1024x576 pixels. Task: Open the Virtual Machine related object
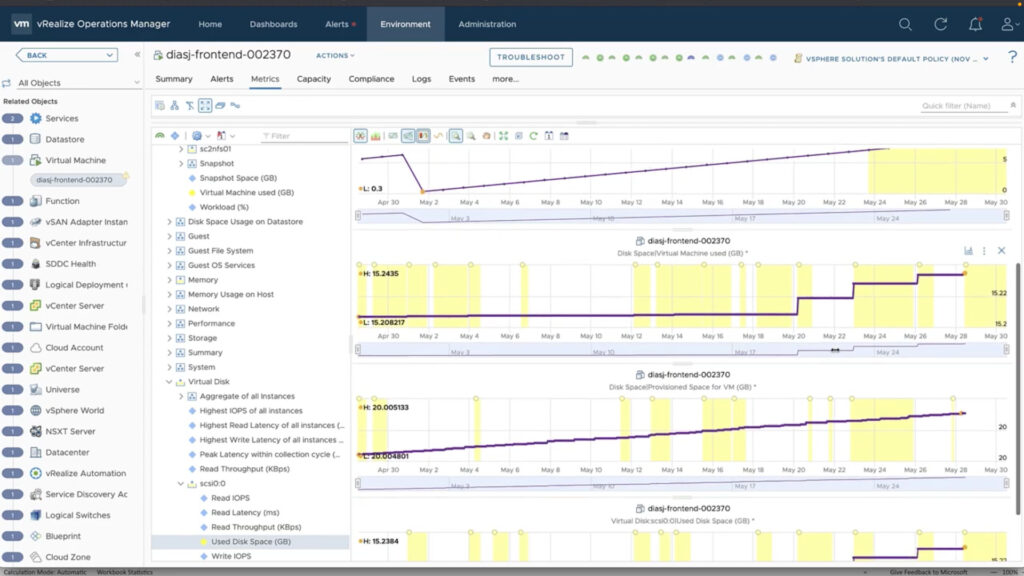pyautogui.click(x=75, y=160)
